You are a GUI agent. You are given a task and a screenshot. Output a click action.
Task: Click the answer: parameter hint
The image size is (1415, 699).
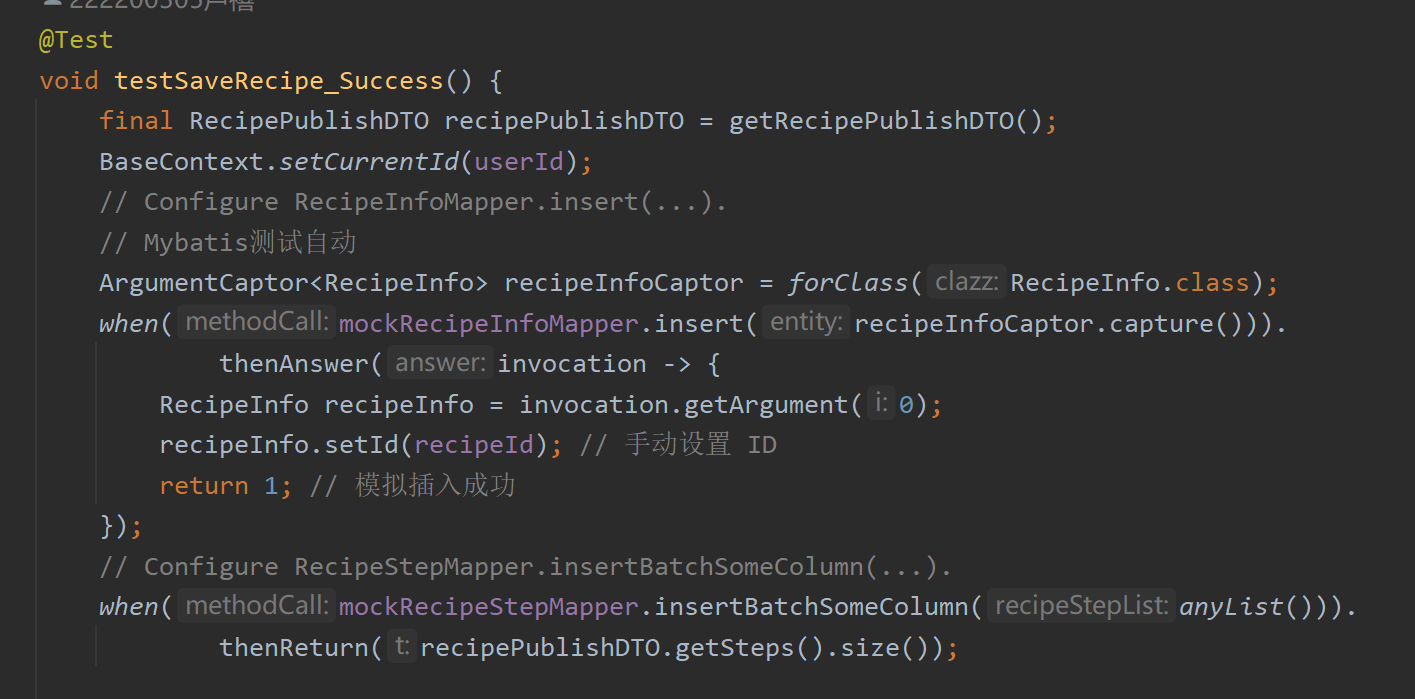(441, 363)
